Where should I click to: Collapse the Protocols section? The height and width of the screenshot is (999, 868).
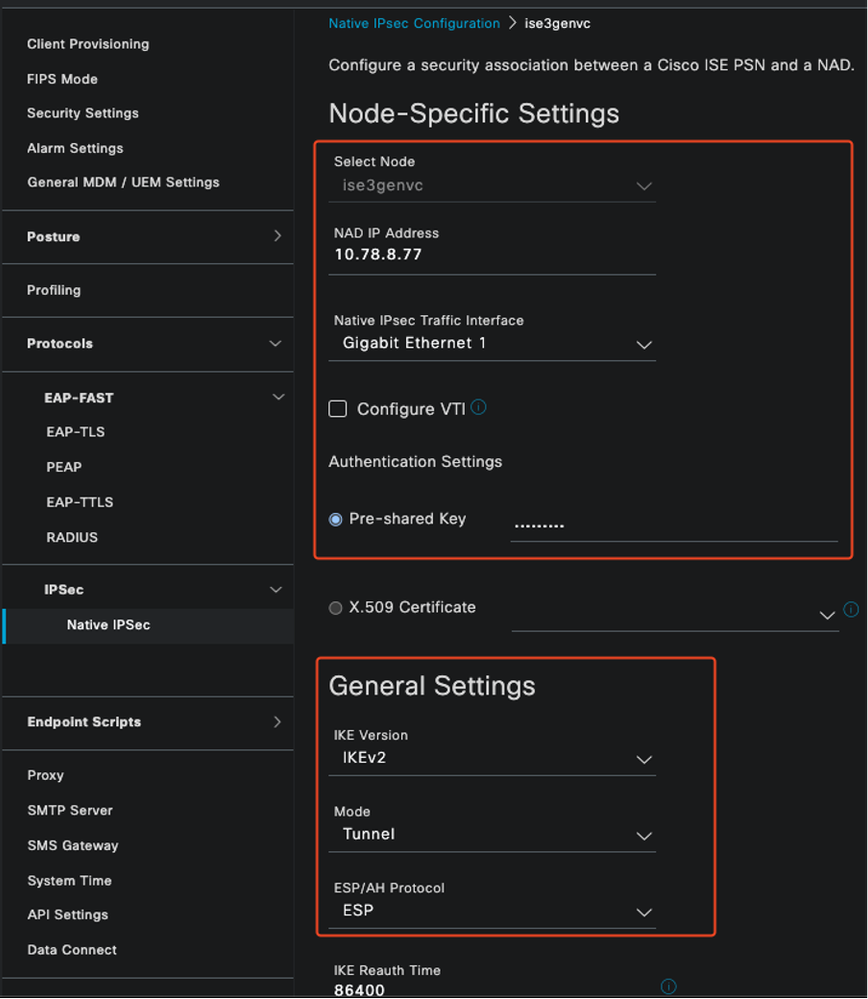[x=275, y=343]
